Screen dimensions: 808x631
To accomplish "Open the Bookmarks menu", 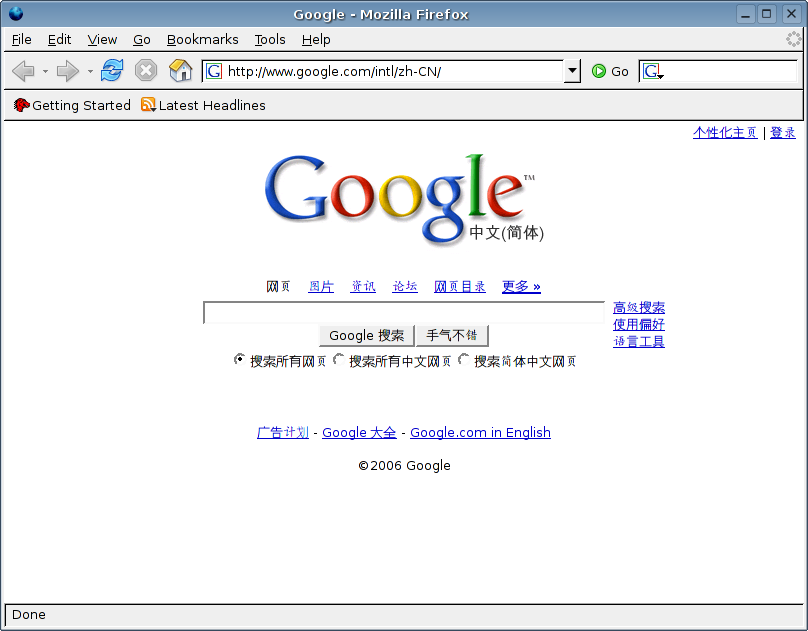I will coord(203,40).
